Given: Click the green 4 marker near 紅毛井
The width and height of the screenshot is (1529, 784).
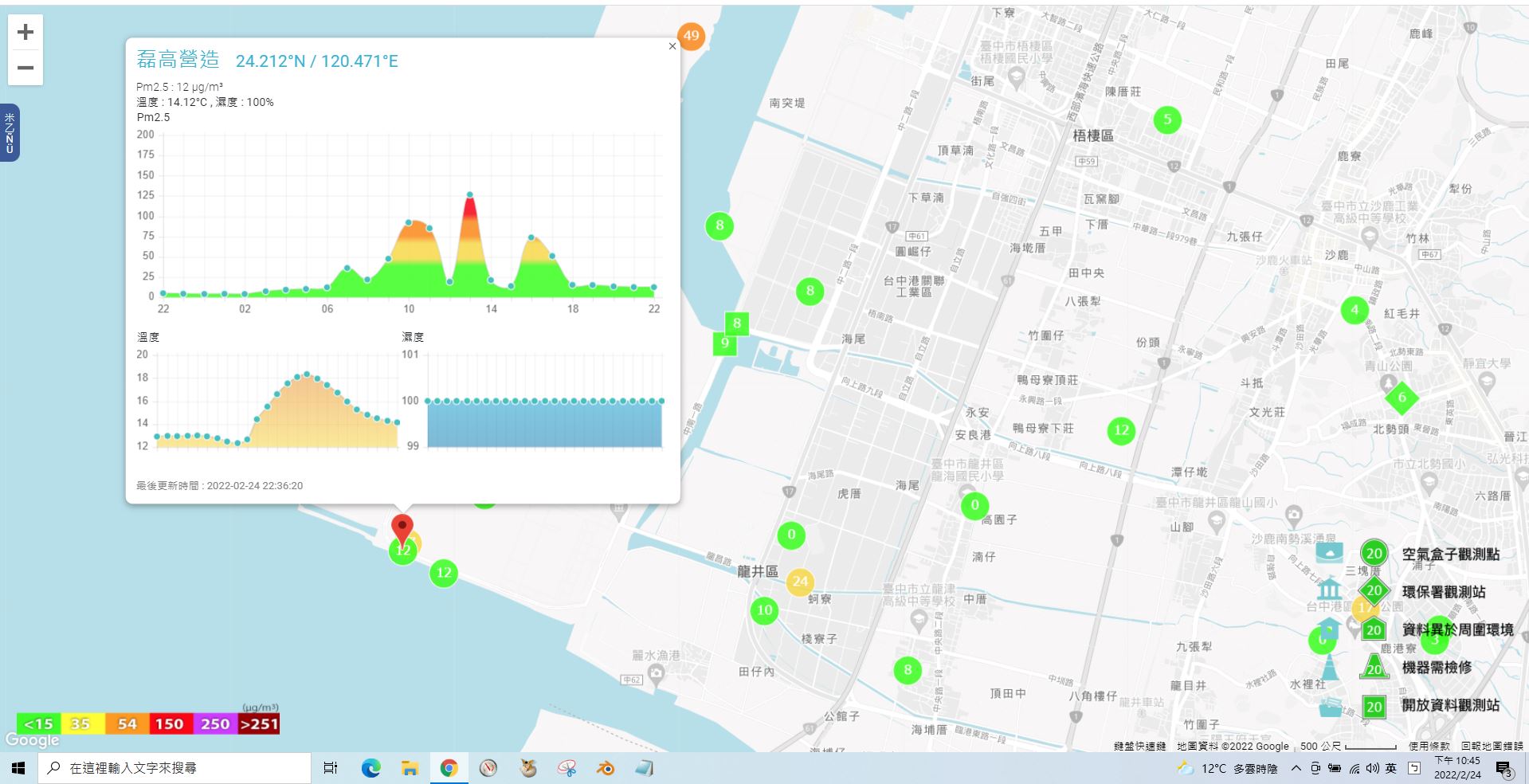Looking at the screenshot, I should tap(1355, 310).
